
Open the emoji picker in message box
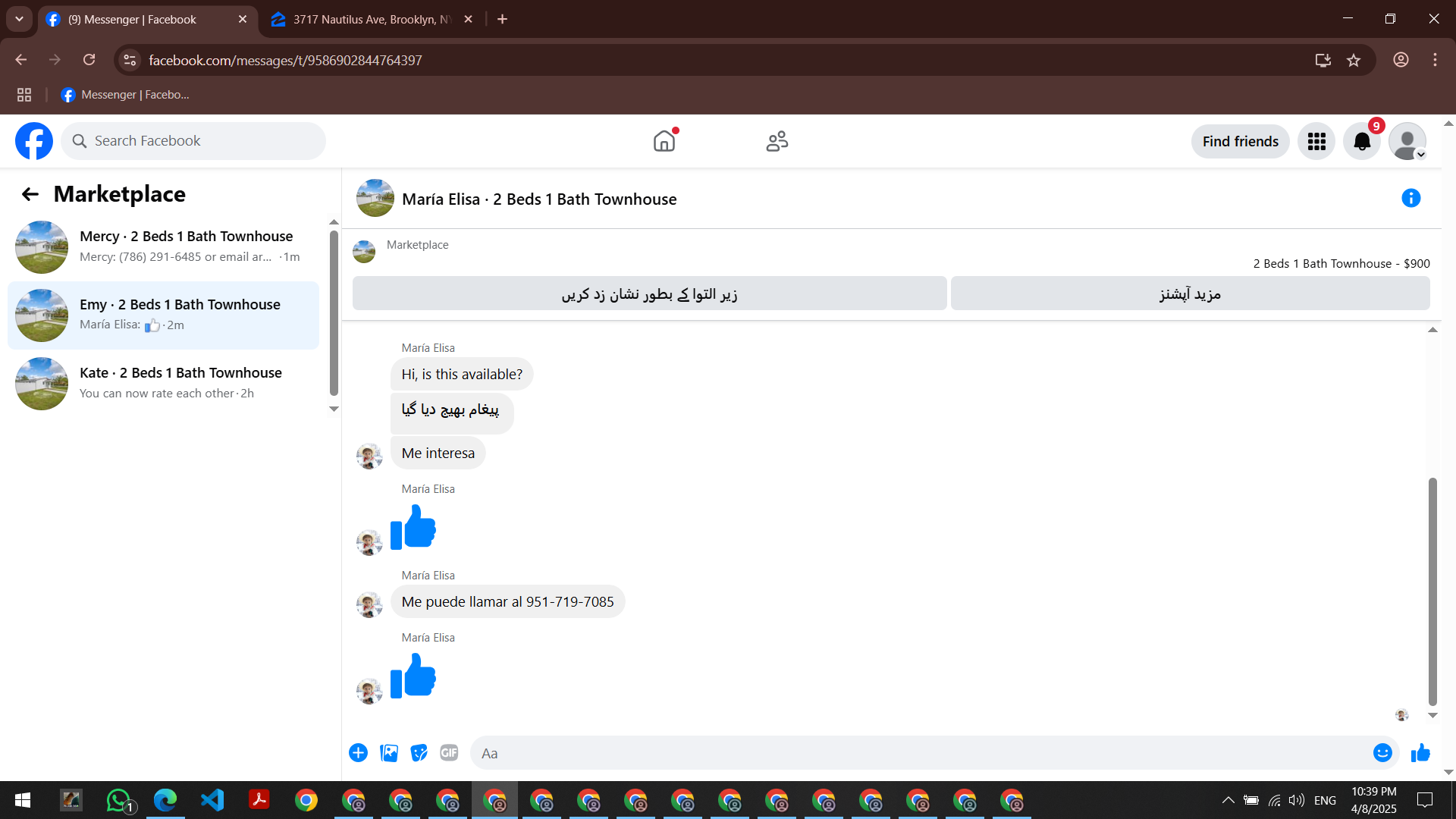click(1382, 753)
